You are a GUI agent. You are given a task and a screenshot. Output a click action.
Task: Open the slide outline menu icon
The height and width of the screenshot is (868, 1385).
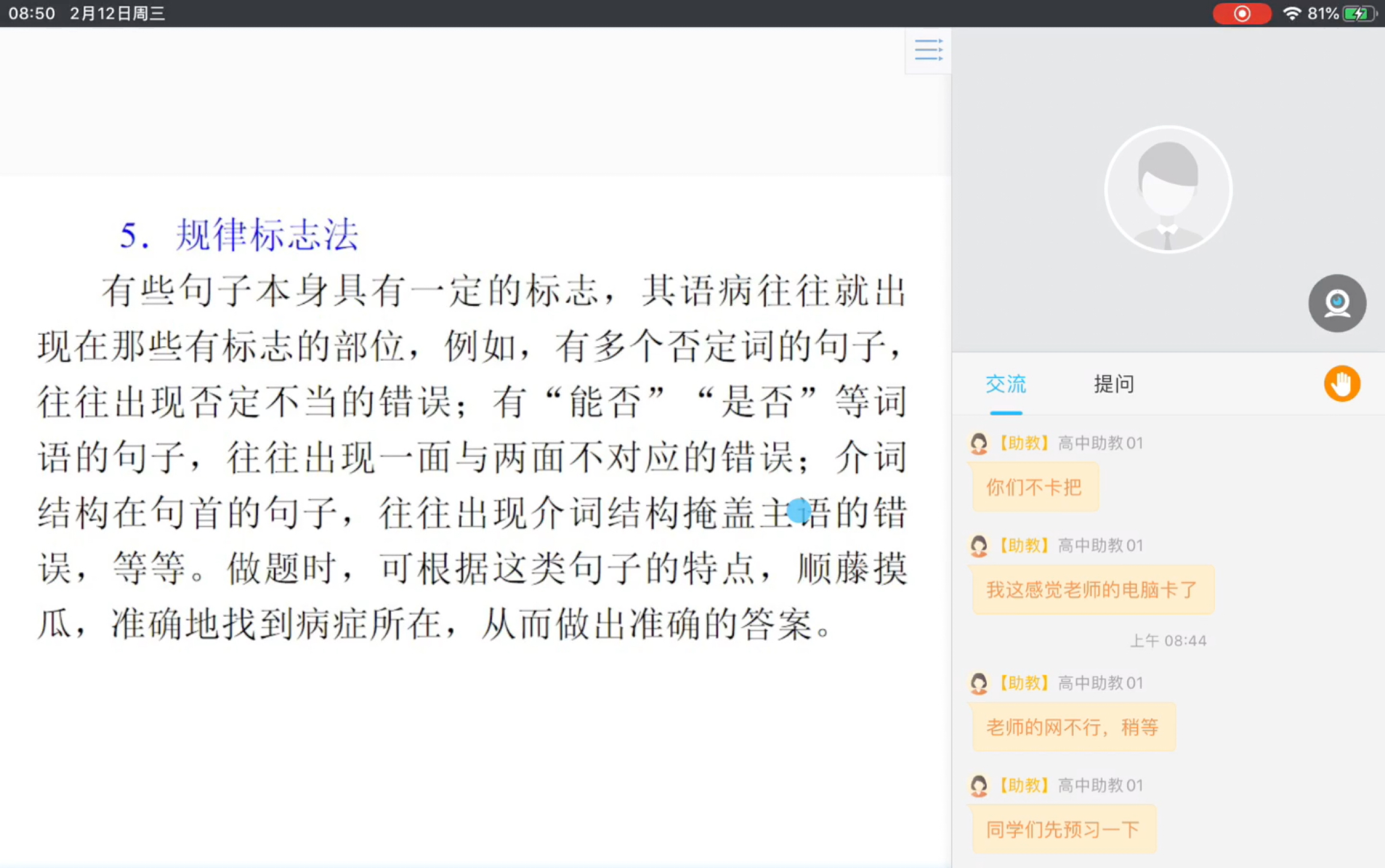(x=928, y=50)
